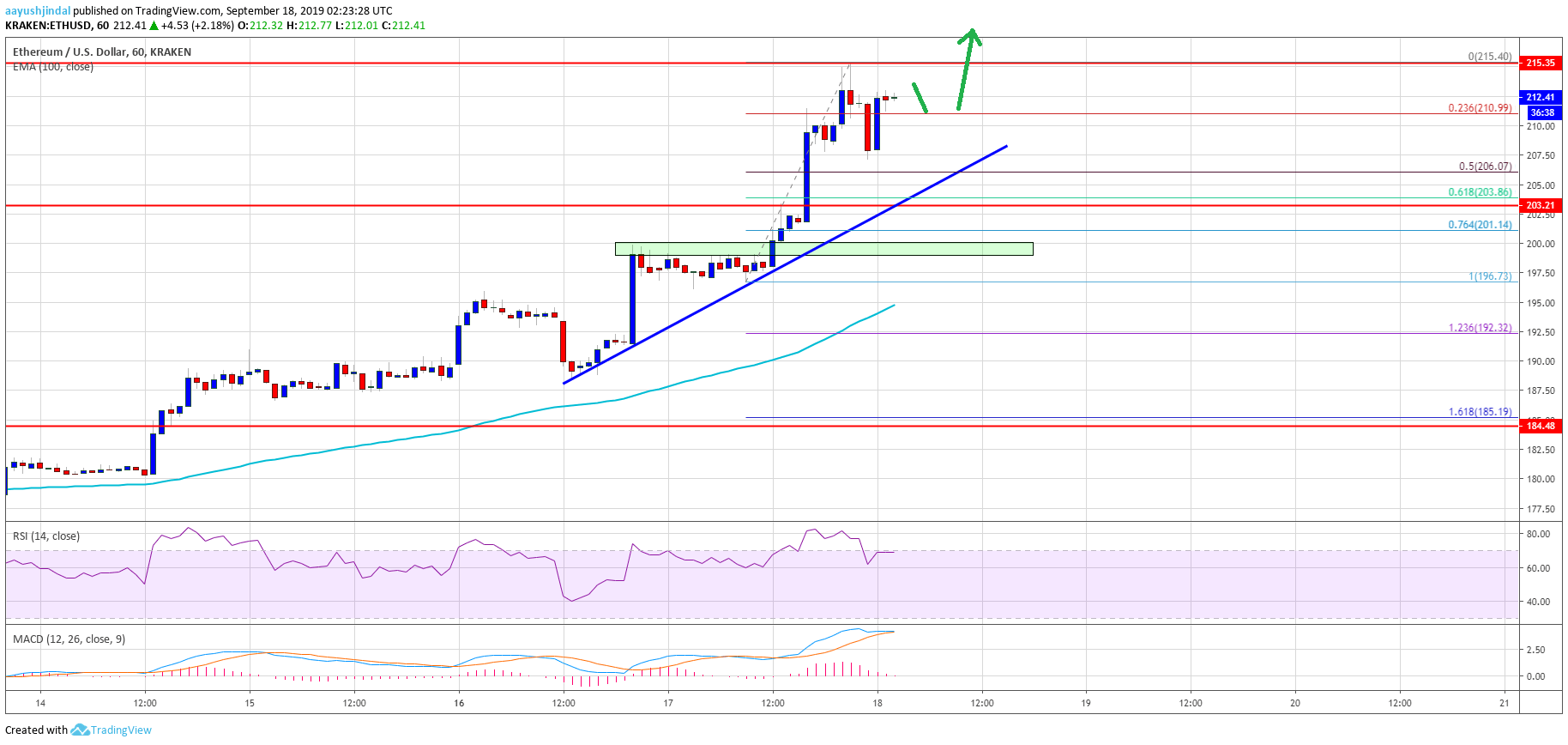The width and height of the screenshot is (1568, 745).
Task: Click the 17 date label on time axis
Action: 667,703
